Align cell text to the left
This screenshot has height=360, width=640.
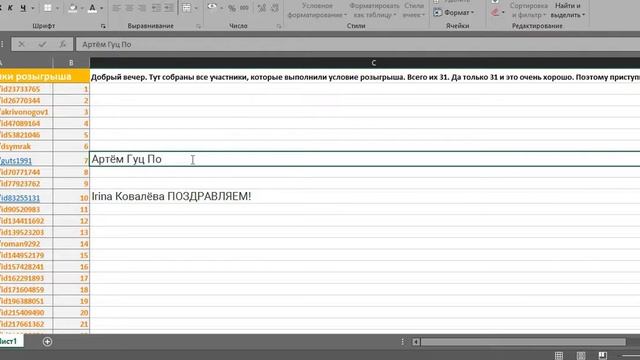[x=116, y=8]
